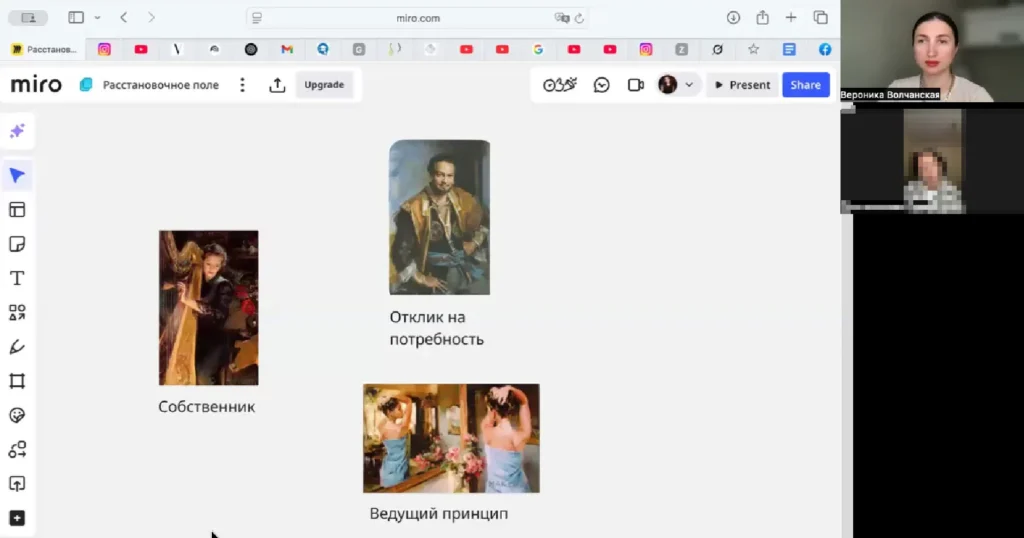The image size is (1024, 538).
Task: Click the Ведущий принцип text label
Action: (439, 514)
